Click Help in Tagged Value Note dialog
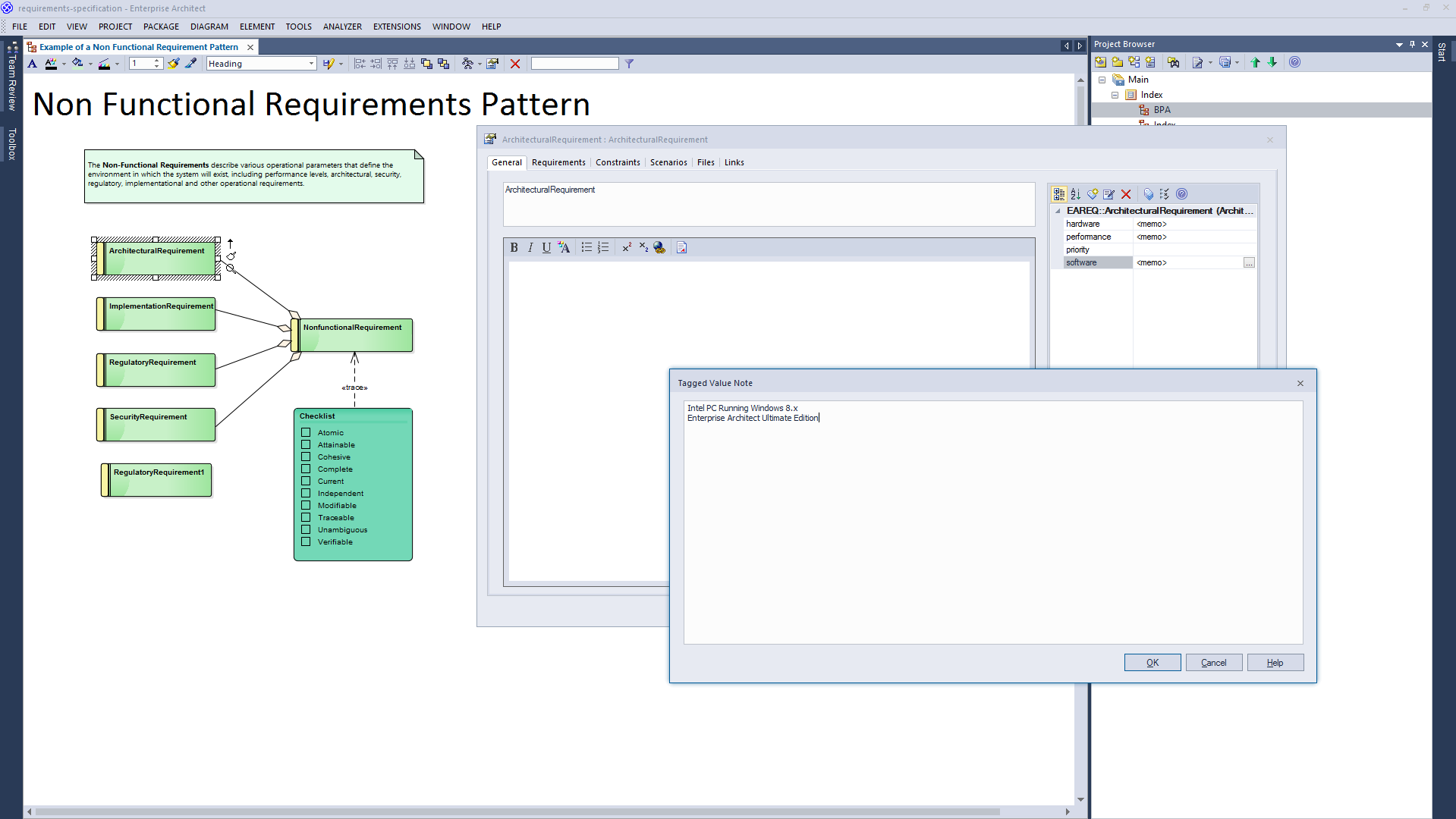 click(1275, 663)
